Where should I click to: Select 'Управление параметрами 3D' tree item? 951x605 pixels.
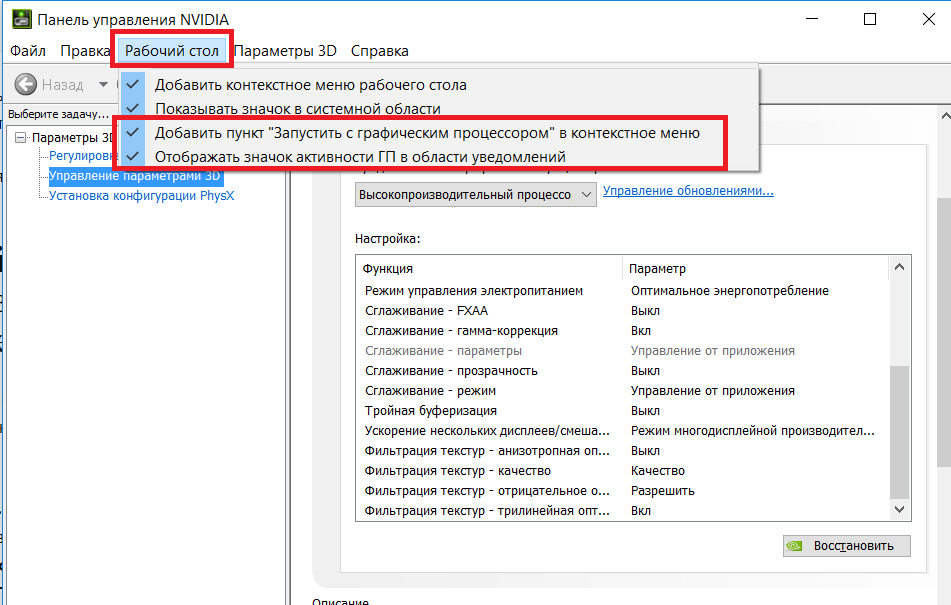[135, 176]
